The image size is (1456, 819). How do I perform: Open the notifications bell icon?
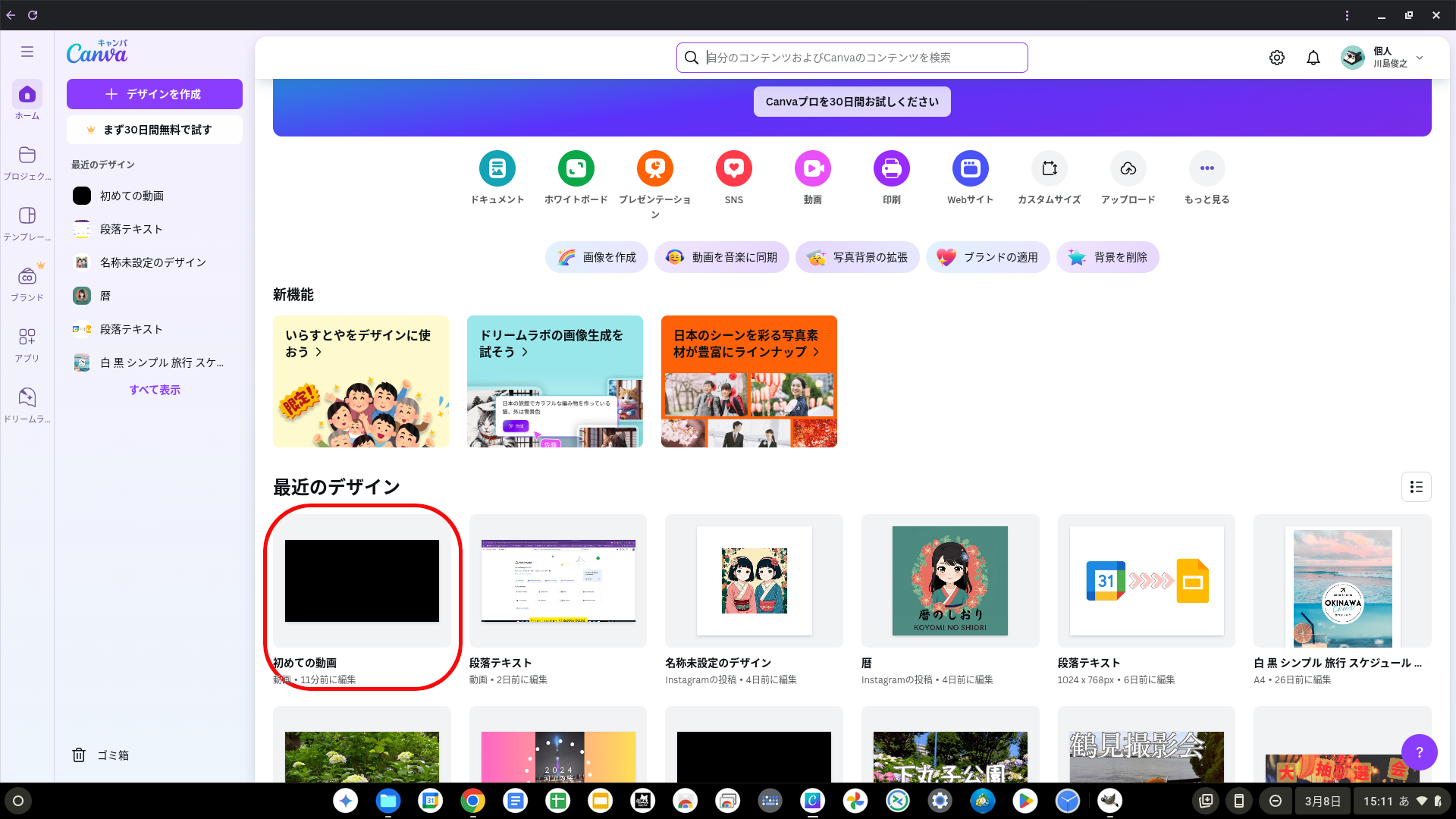point(1313,58)
